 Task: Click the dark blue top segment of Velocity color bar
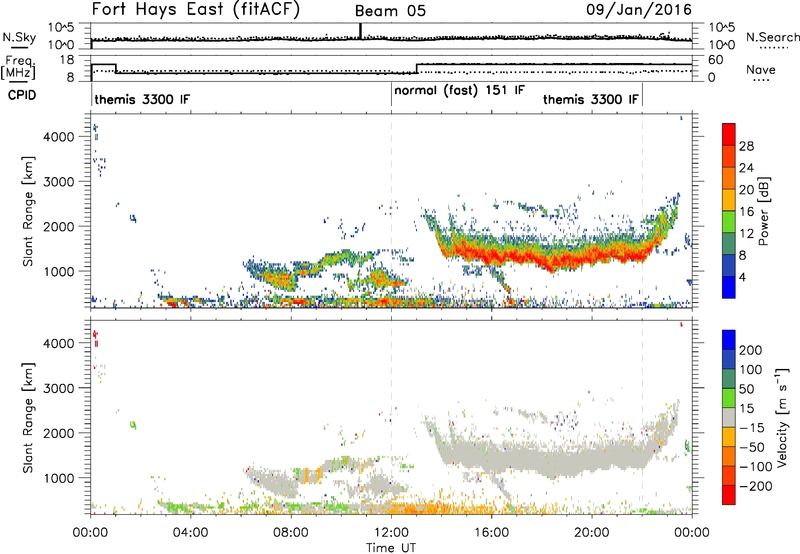pos(729,340)
